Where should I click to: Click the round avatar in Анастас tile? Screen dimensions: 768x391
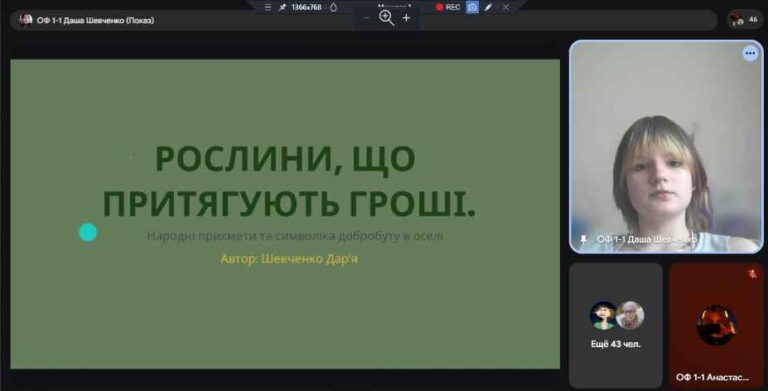[x=716, y=325]
